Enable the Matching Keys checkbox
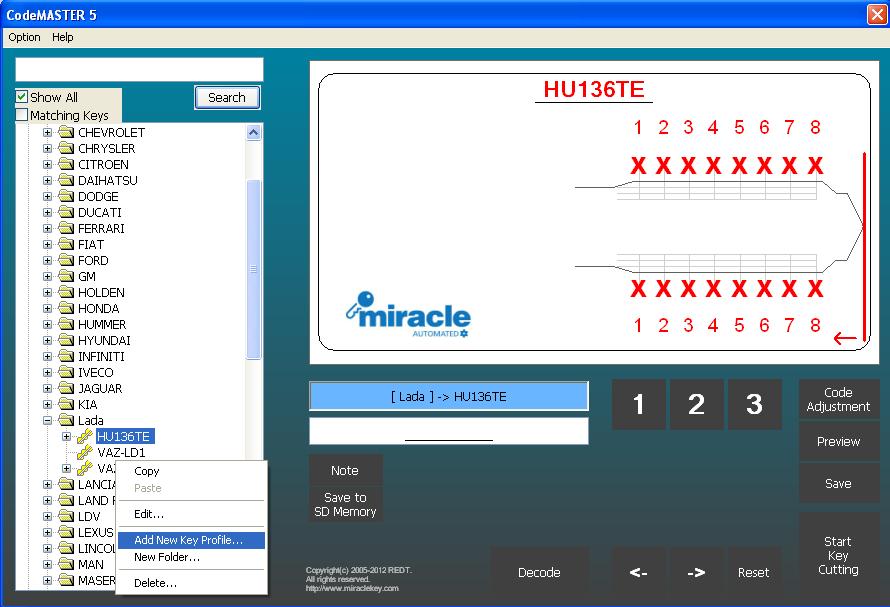 [22, 115]
